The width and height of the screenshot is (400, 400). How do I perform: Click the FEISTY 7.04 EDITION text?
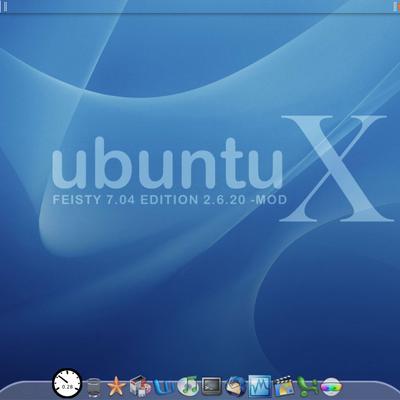coord(125,200)
